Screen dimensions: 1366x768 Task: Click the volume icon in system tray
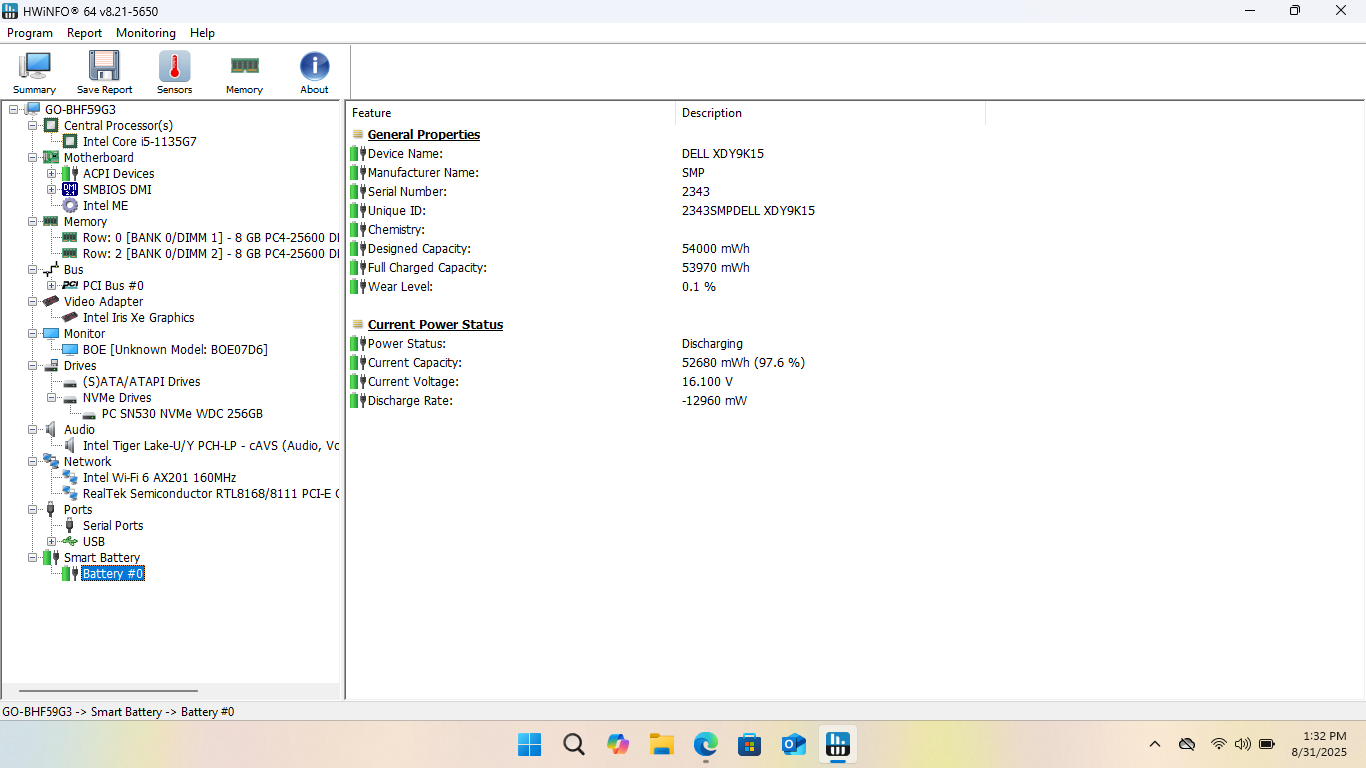pyautogui.click(x=1242, y=744)
